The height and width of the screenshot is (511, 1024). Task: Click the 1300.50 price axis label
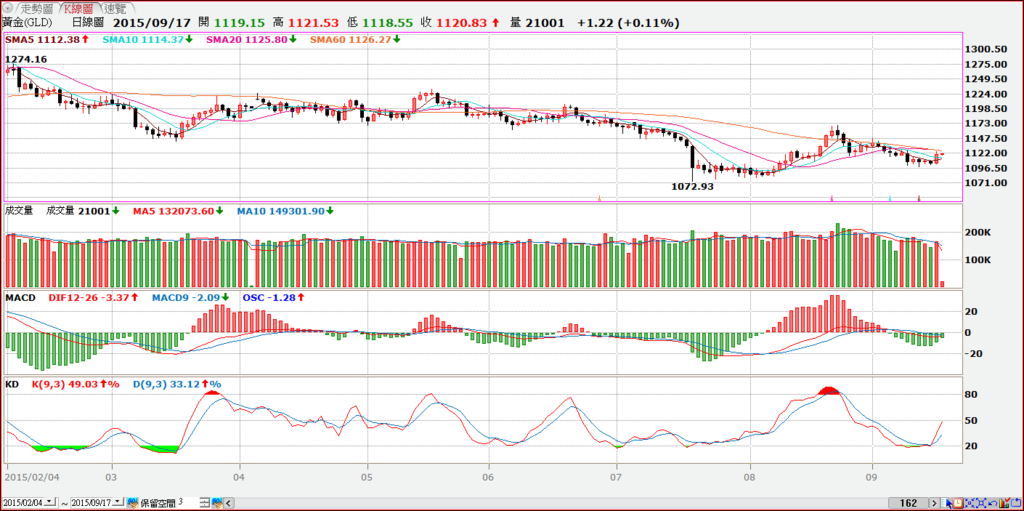(x=987, y=50)
